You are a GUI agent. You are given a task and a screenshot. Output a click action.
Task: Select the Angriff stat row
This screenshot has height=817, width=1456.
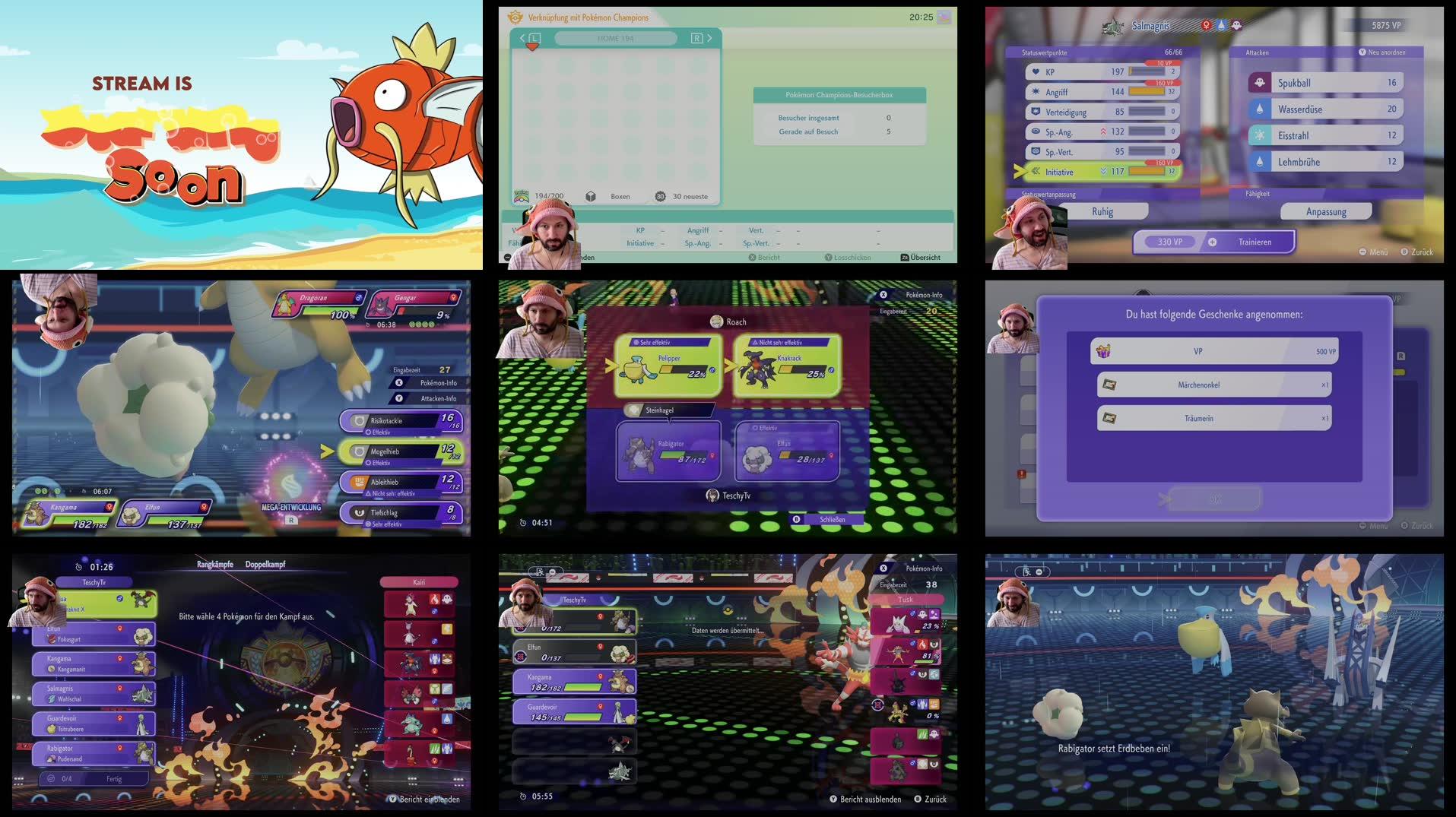pos(1102,91)
